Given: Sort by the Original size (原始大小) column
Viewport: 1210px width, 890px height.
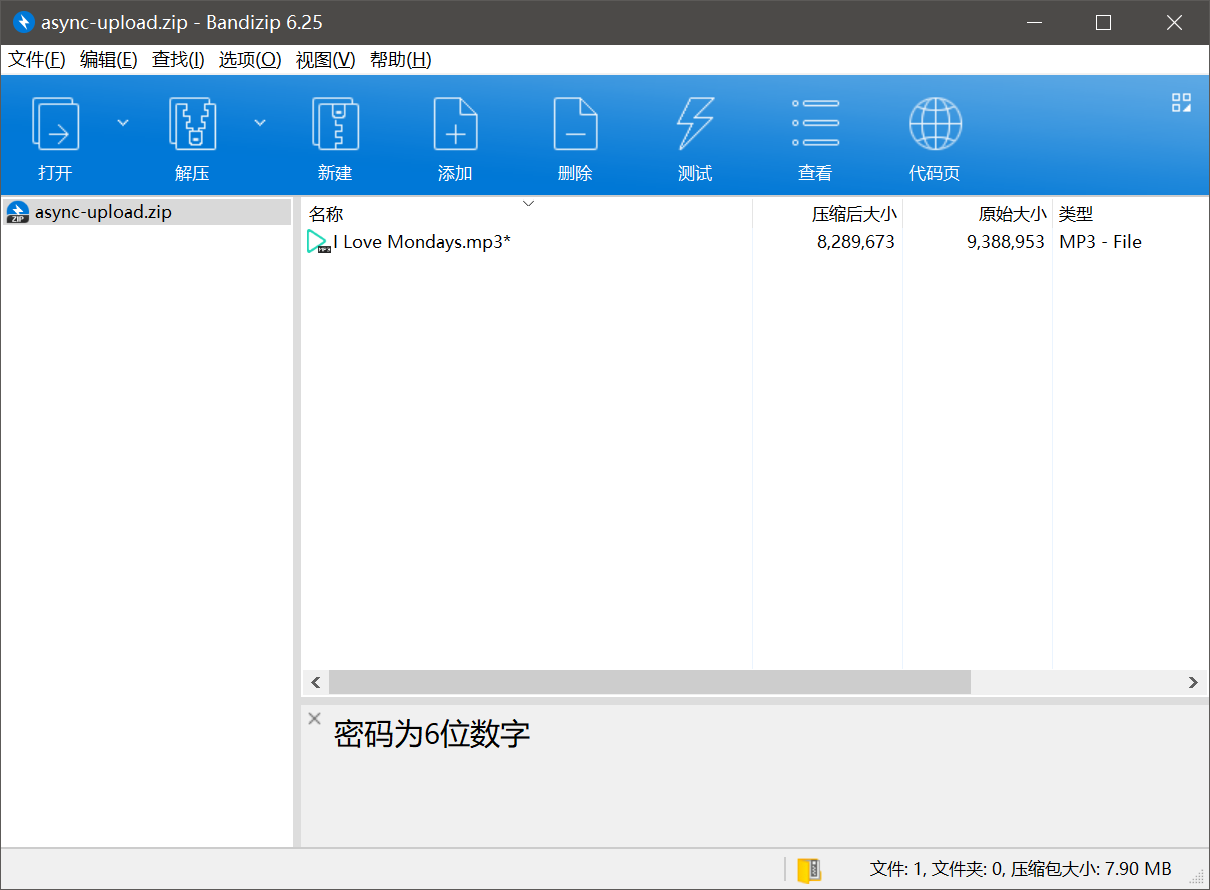Looking at the screenshot, I should coord(1012,214).
